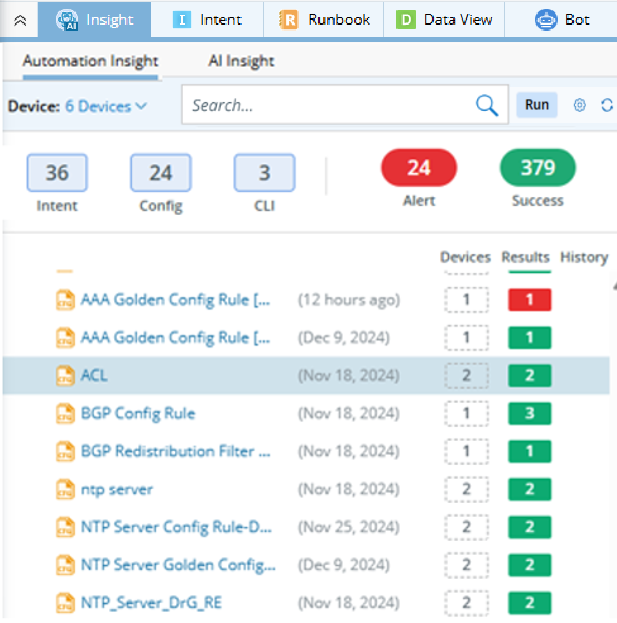The height and width of the screenshot is (623, 617).
Task: Select the AI Insight subtab
Action: coord(241,61)
